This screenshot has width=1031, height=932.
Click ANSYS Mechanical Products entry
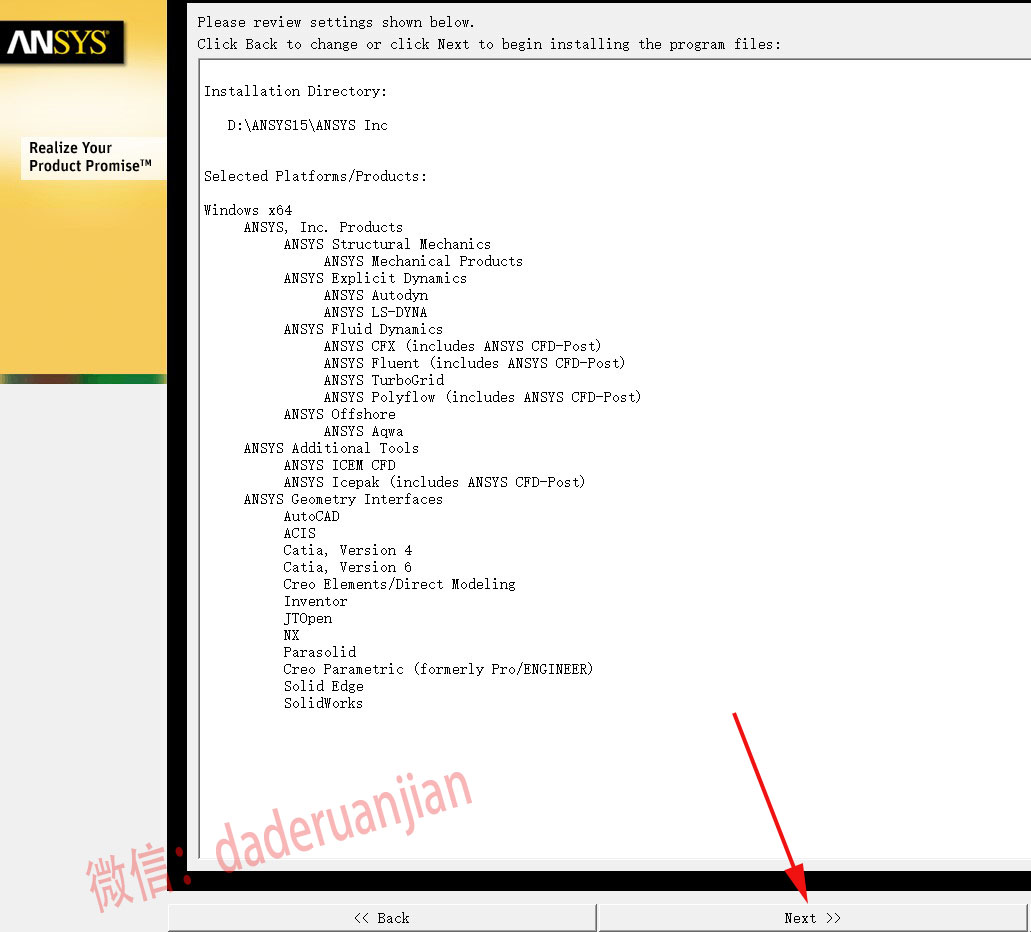423,261
